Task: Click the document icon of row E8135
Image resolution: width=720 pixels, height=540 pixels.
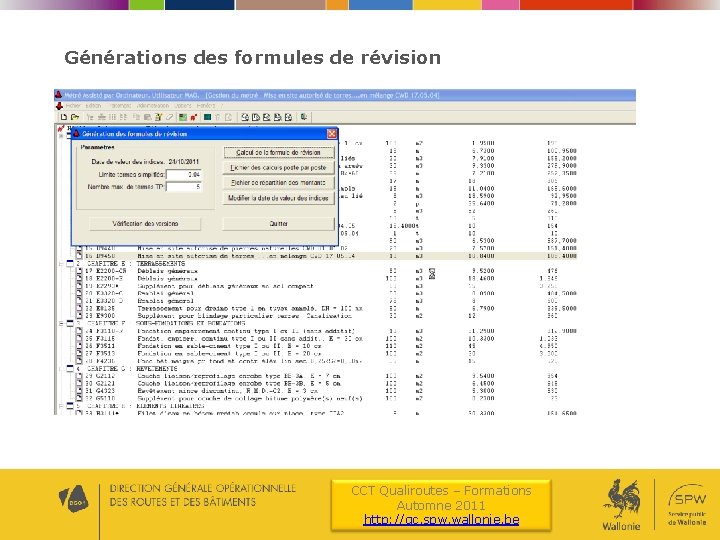Action: click(79, 309)
